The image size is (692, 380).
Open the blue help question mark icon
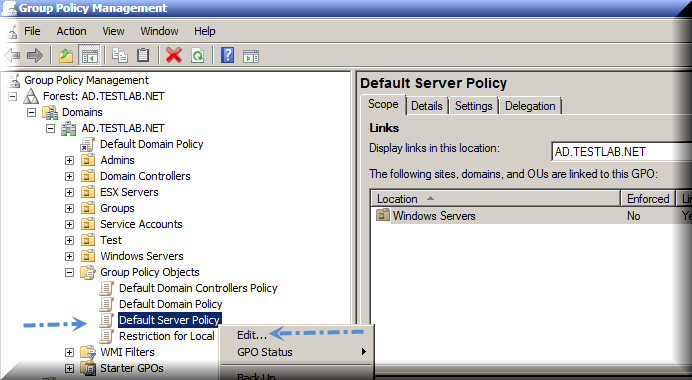point(227,56)
